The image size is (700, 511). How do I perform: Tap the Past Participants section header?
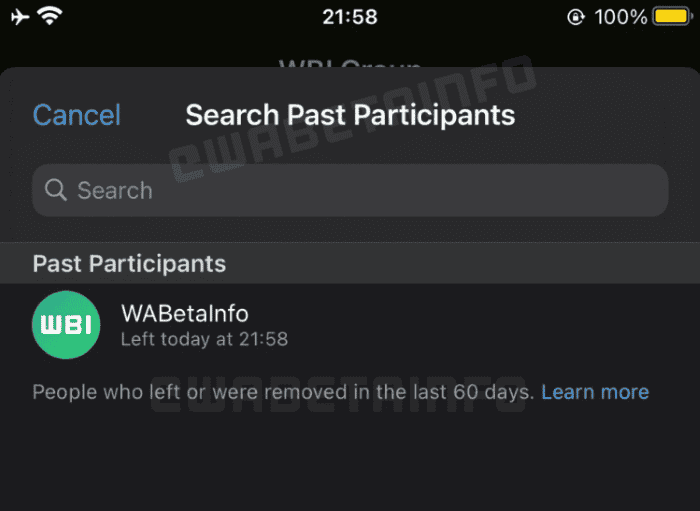pos(129,263)
